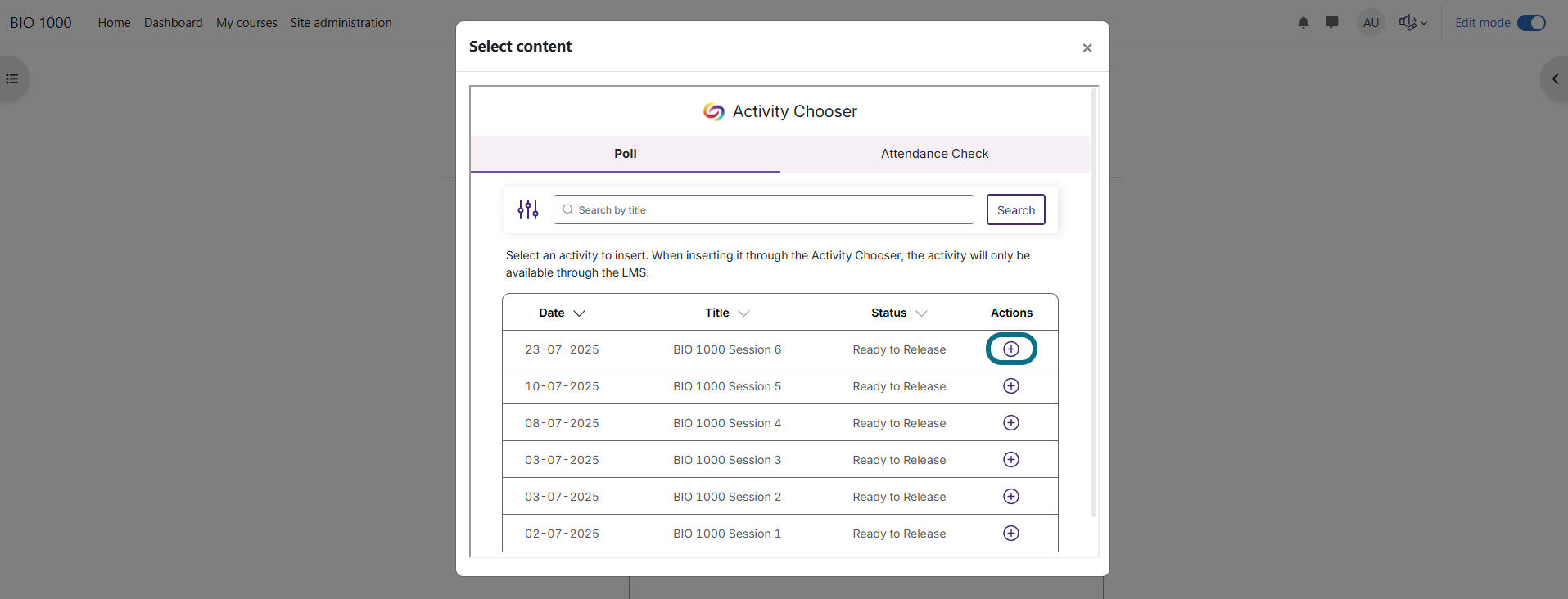This screenshot has width=1568, height=599.
Task: Click the BIO 1000 site title link
Action: click(x=41, y=23)
